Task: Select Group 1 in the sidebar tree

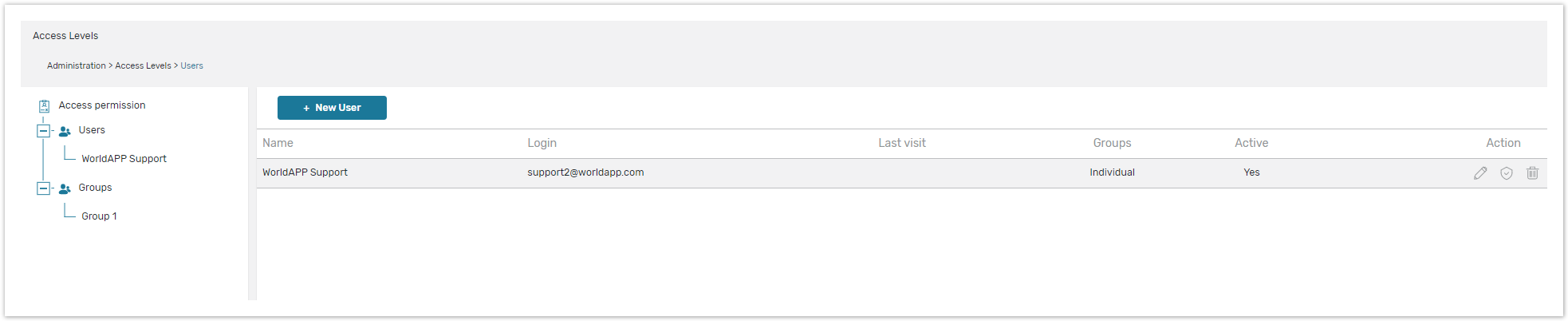Action: click(x=99, y=216)
